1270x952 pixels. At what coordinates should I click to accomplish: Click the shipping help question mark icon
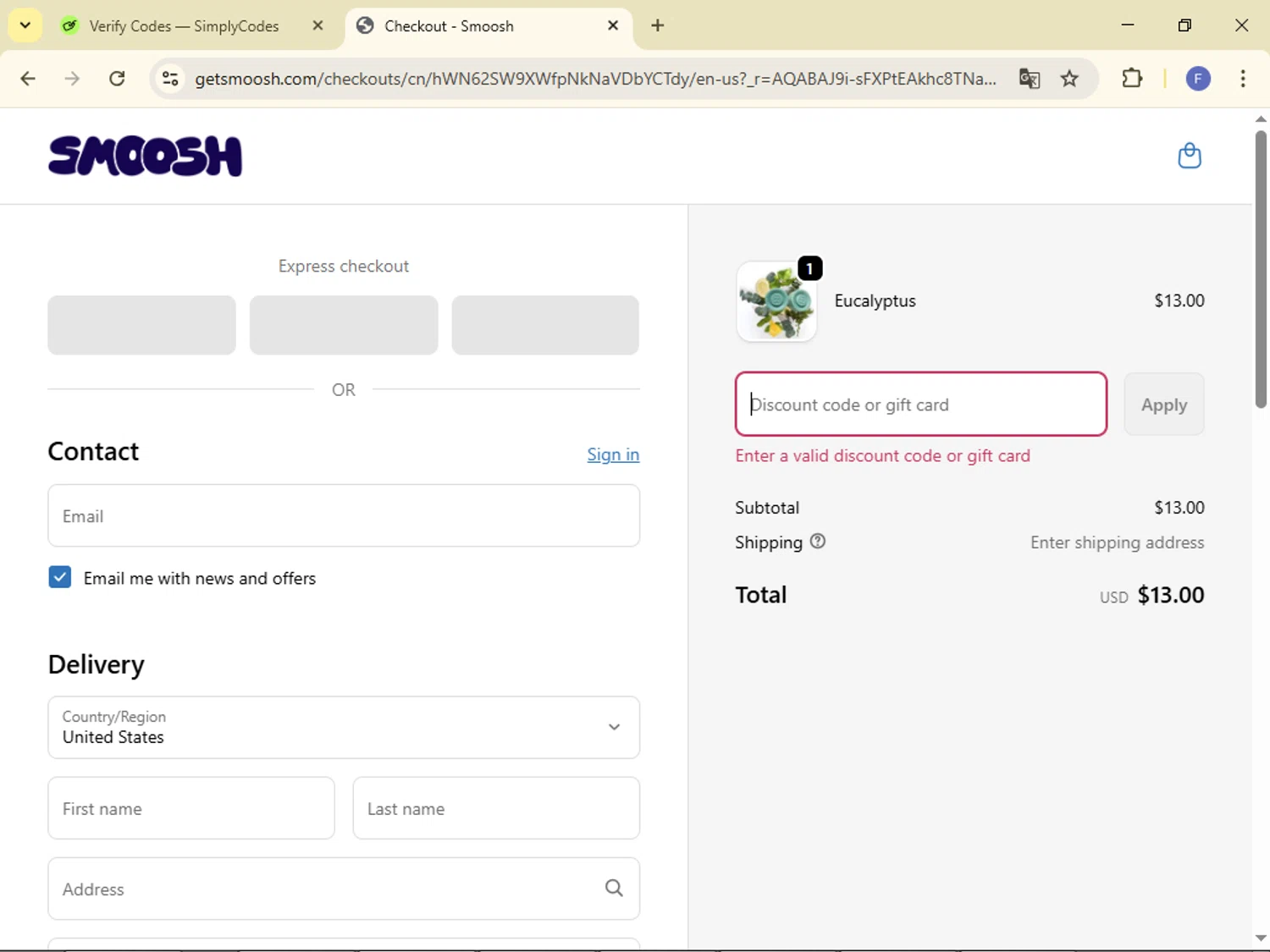pyautogui.click(x=817, y=542)
